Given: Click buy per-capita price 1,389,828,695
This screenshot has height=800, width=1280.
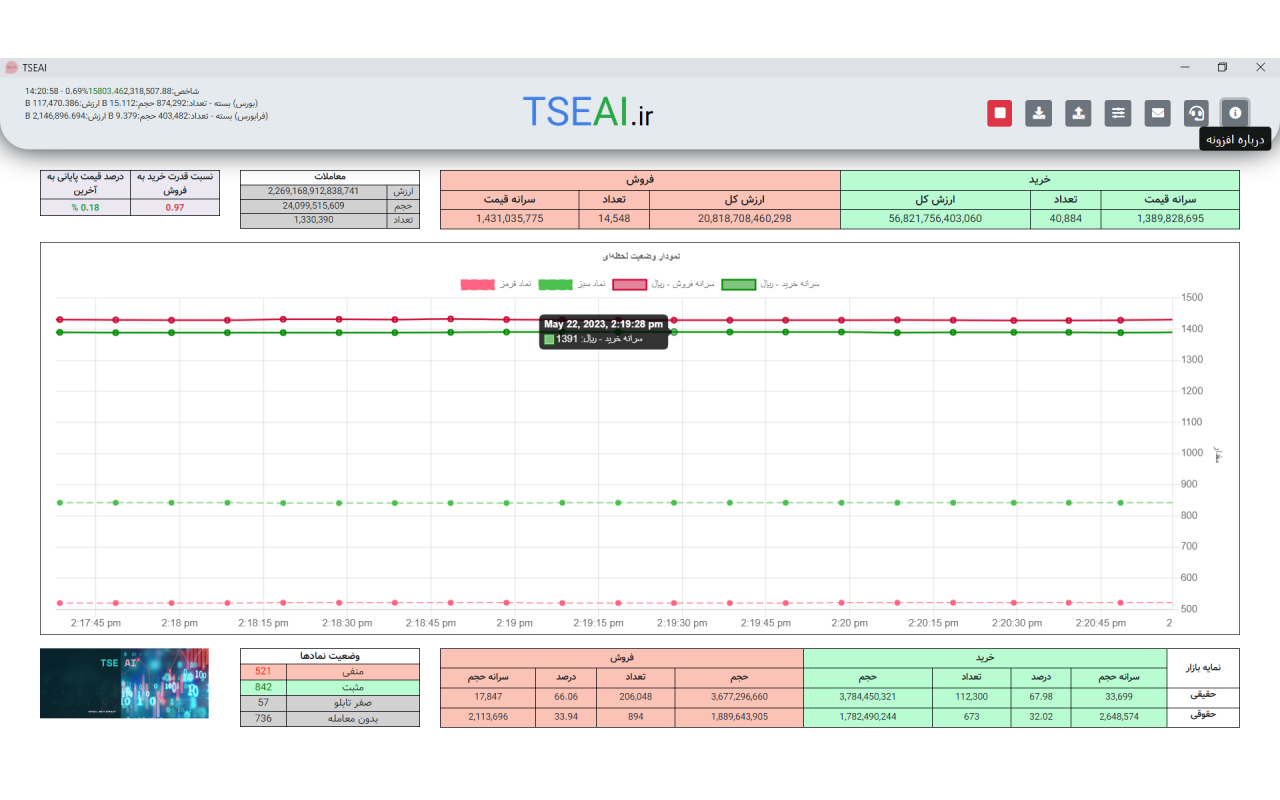Looking at the screenshot, I should (1170, 219).
